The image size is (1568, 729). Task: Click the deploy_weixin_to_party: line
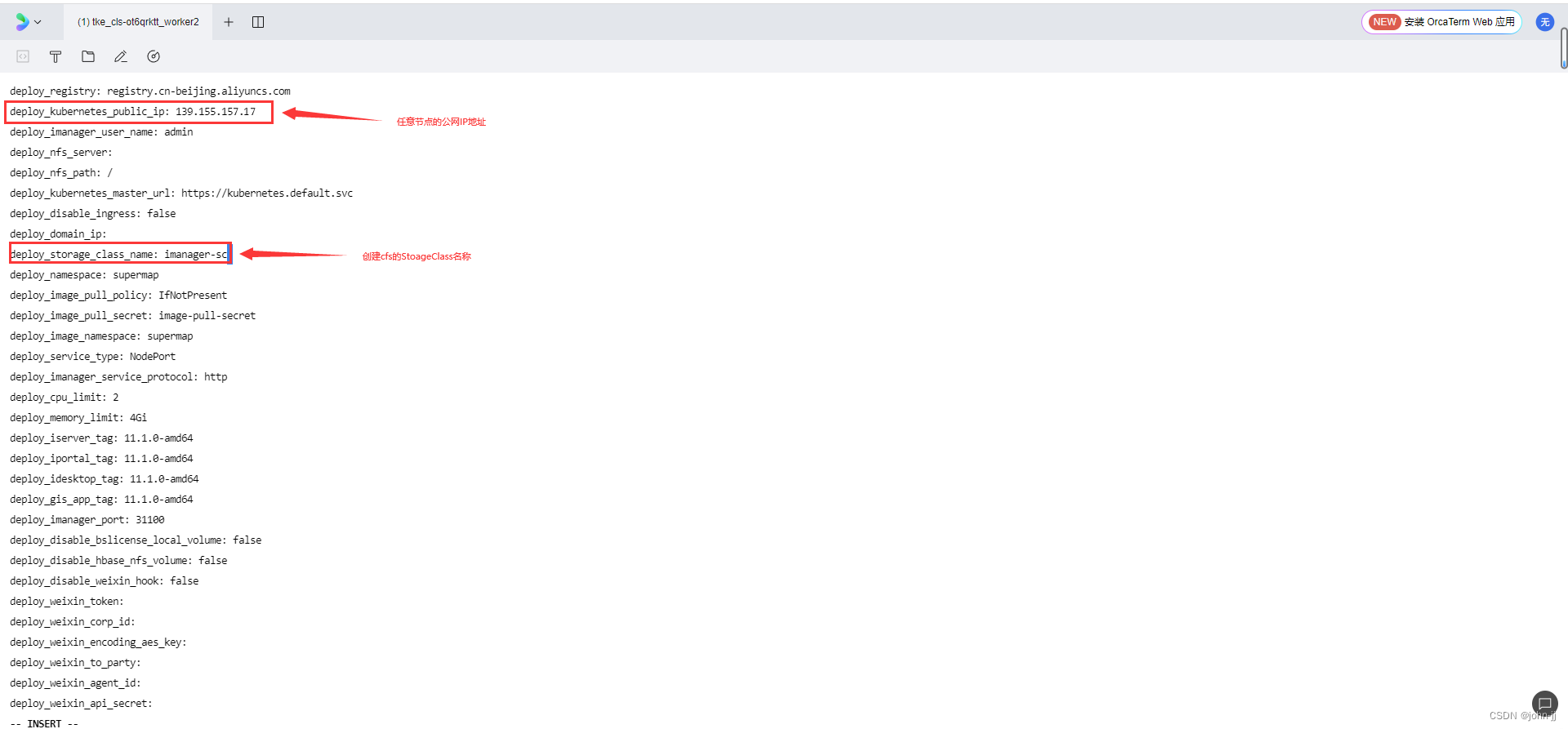coord(75,662)
